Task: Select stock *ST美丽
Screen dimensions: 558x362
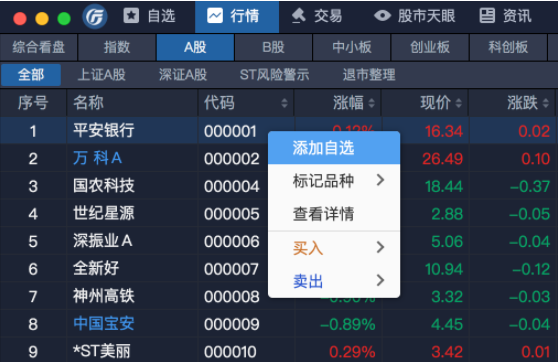Action: [x=102, y=351]
